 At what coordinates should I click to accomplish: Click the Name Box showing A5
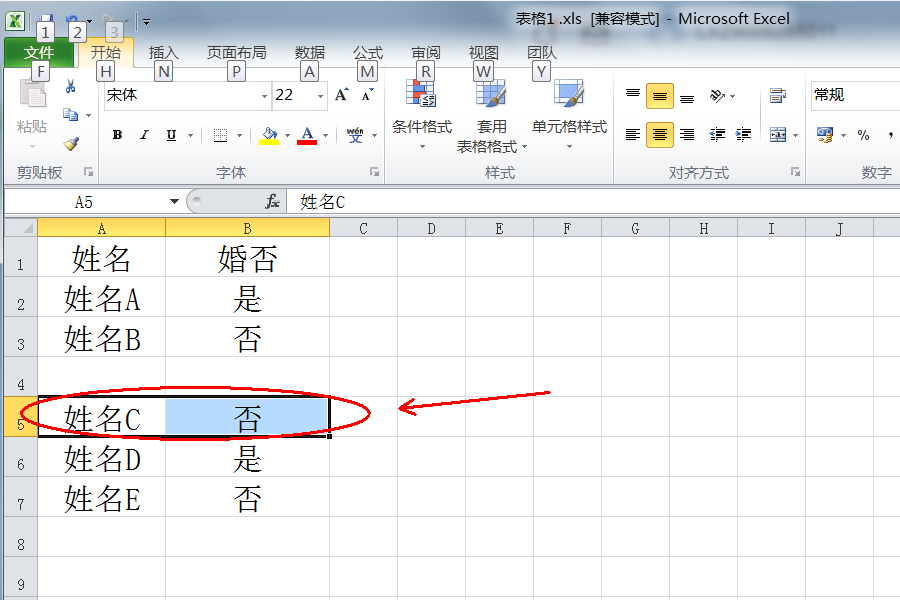tap(84, 202)
